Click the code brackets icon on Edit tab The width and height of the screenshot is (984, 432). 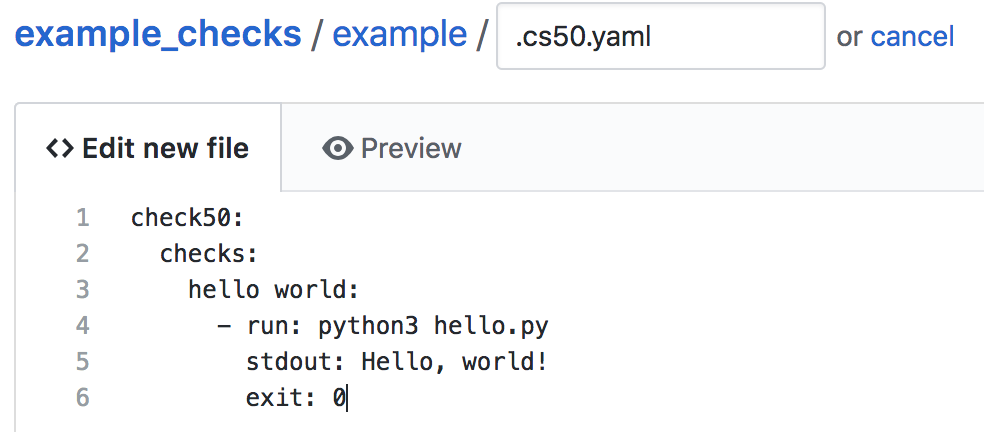click(60, 149)
